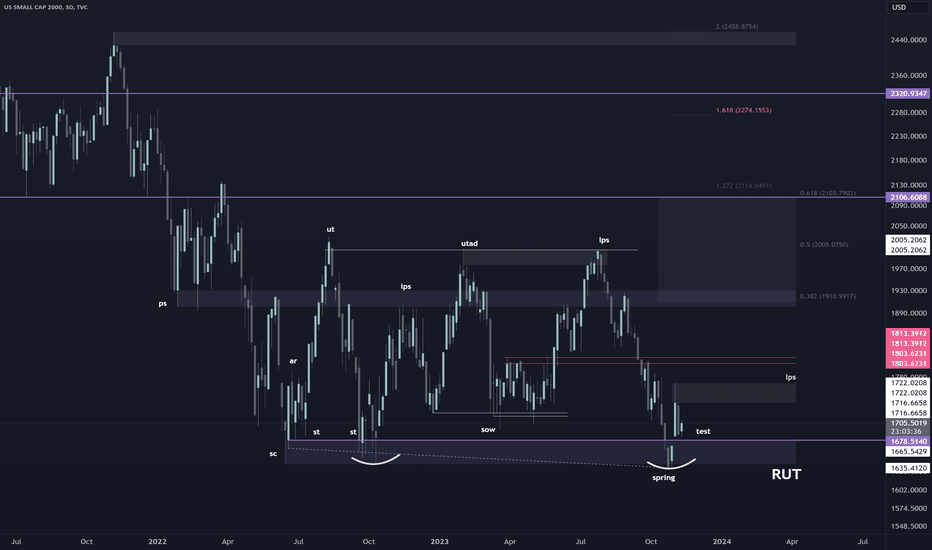The image size is (932, 550).
Task: Select the purple 2106.6088 price tag
Action: click(x=908, y=197)
